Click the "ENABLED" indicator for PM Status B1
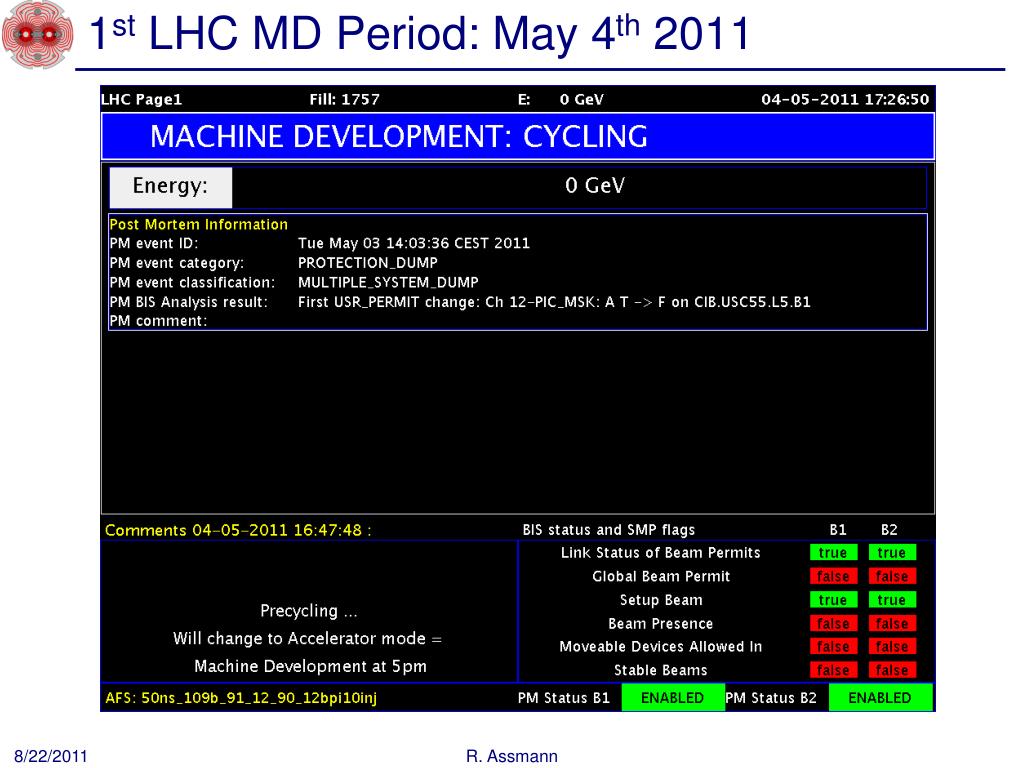 tap(673, 697)
